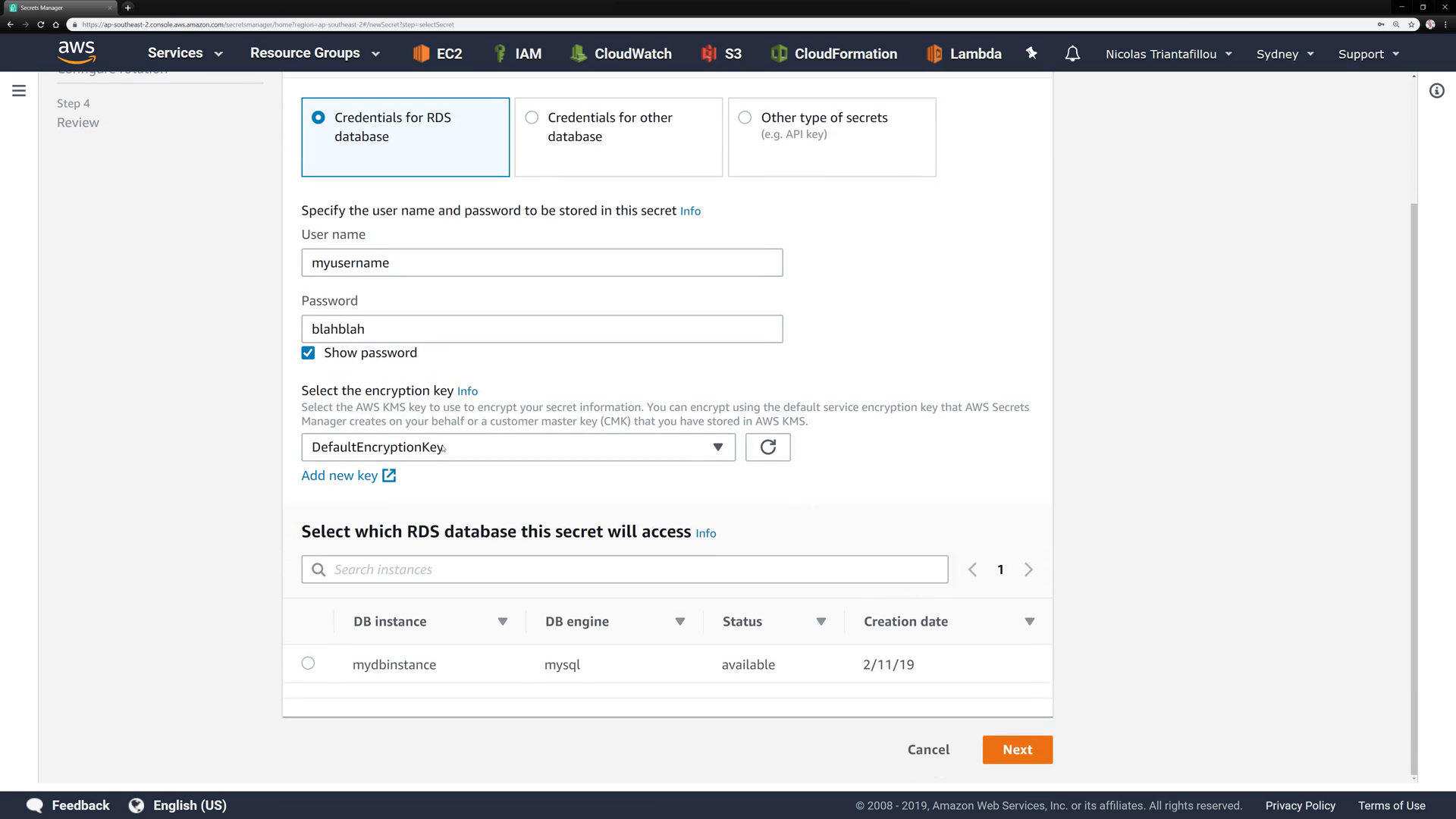Go to next page of instances

[1028, 570]
